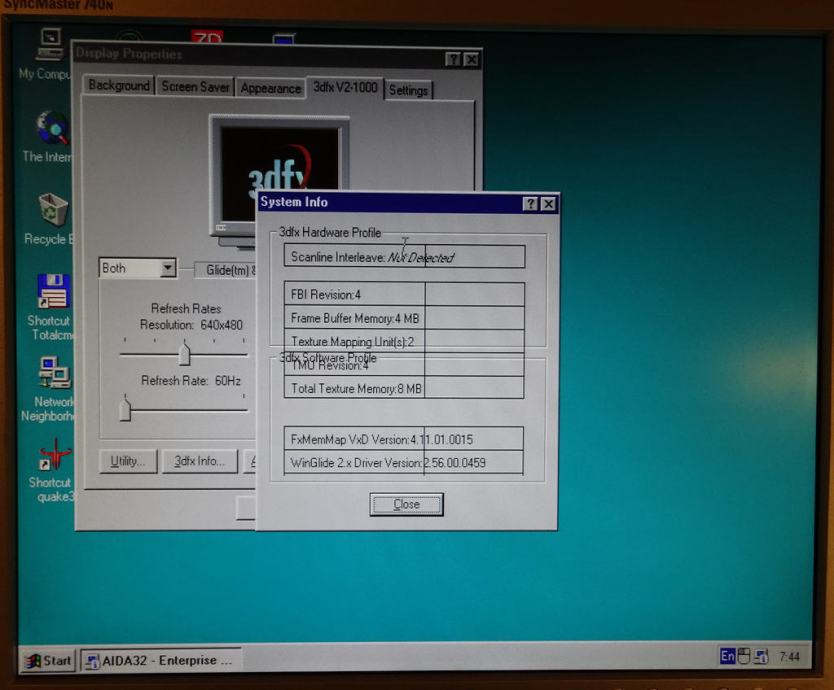Click the Frame Buffer Memory:4 MB row
Viewport: 834px width, 690px height.
(x=404, y=318)
